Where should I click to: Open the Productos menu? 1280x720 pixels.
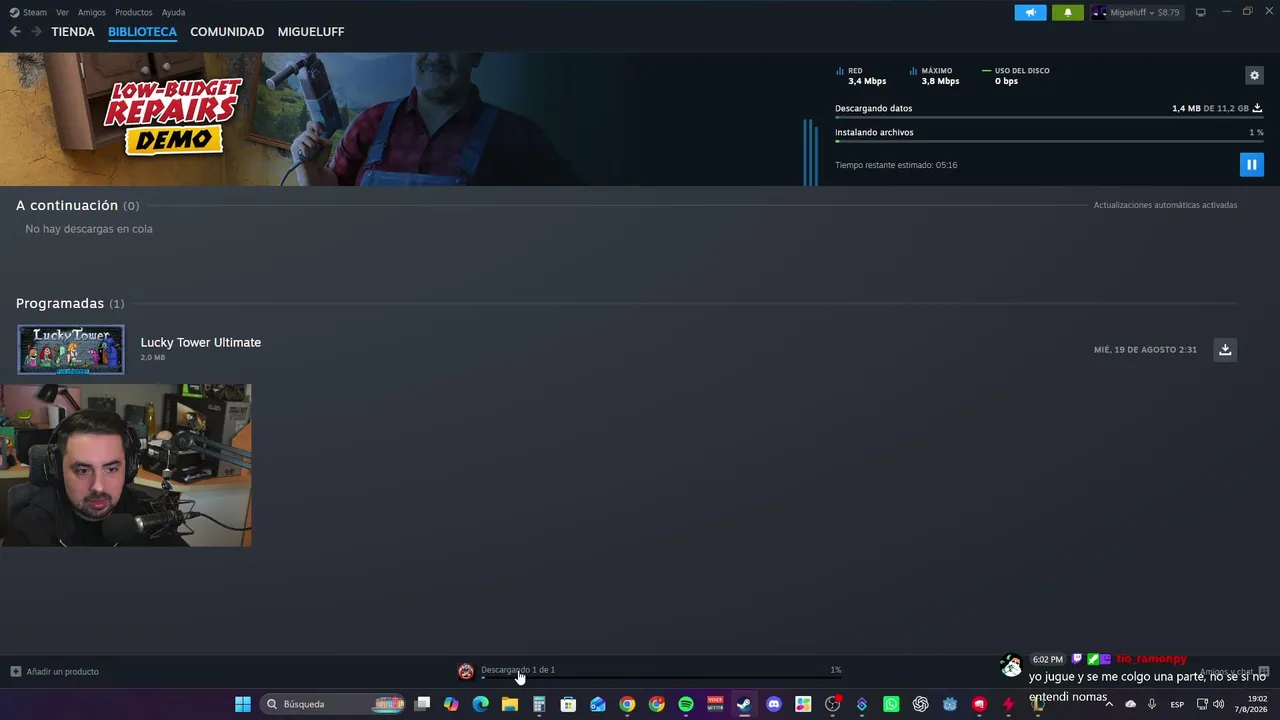(x=134, y=13)
